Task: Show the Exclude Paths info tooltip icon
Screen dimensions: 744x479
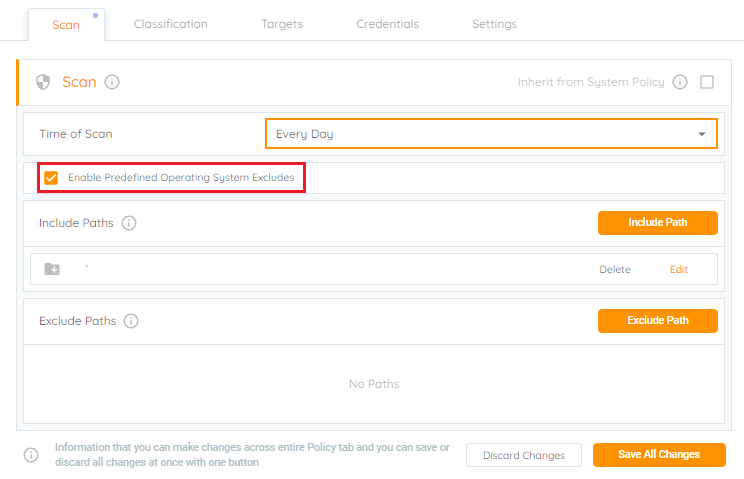Action: coord(131,321)
